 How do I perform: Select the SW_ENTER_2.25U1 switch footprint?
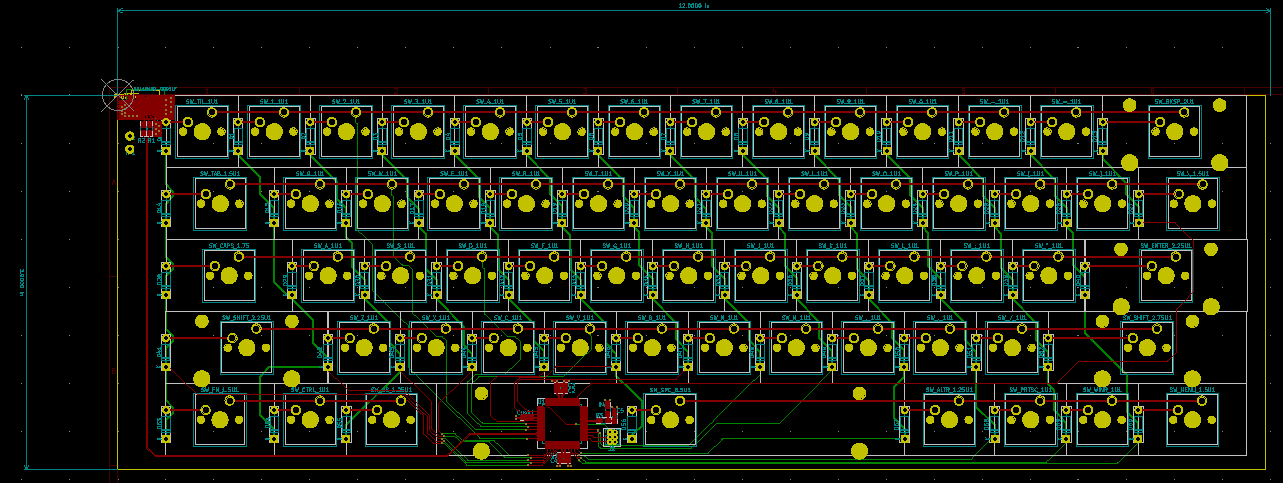pyautogui.click(x=1165, y=275)
